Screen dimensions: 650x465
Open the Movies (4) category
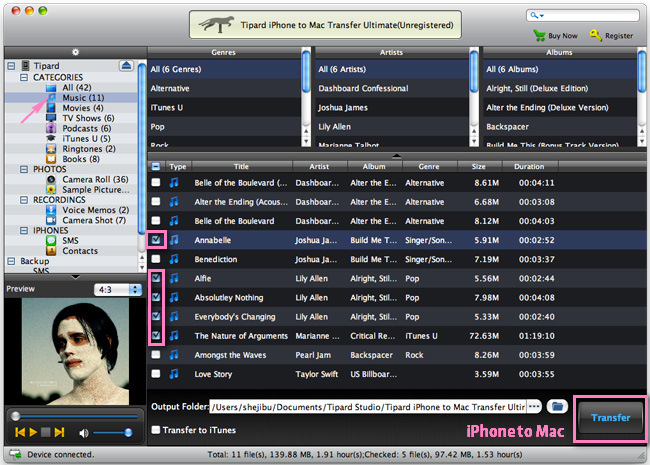tap(83, 108)
